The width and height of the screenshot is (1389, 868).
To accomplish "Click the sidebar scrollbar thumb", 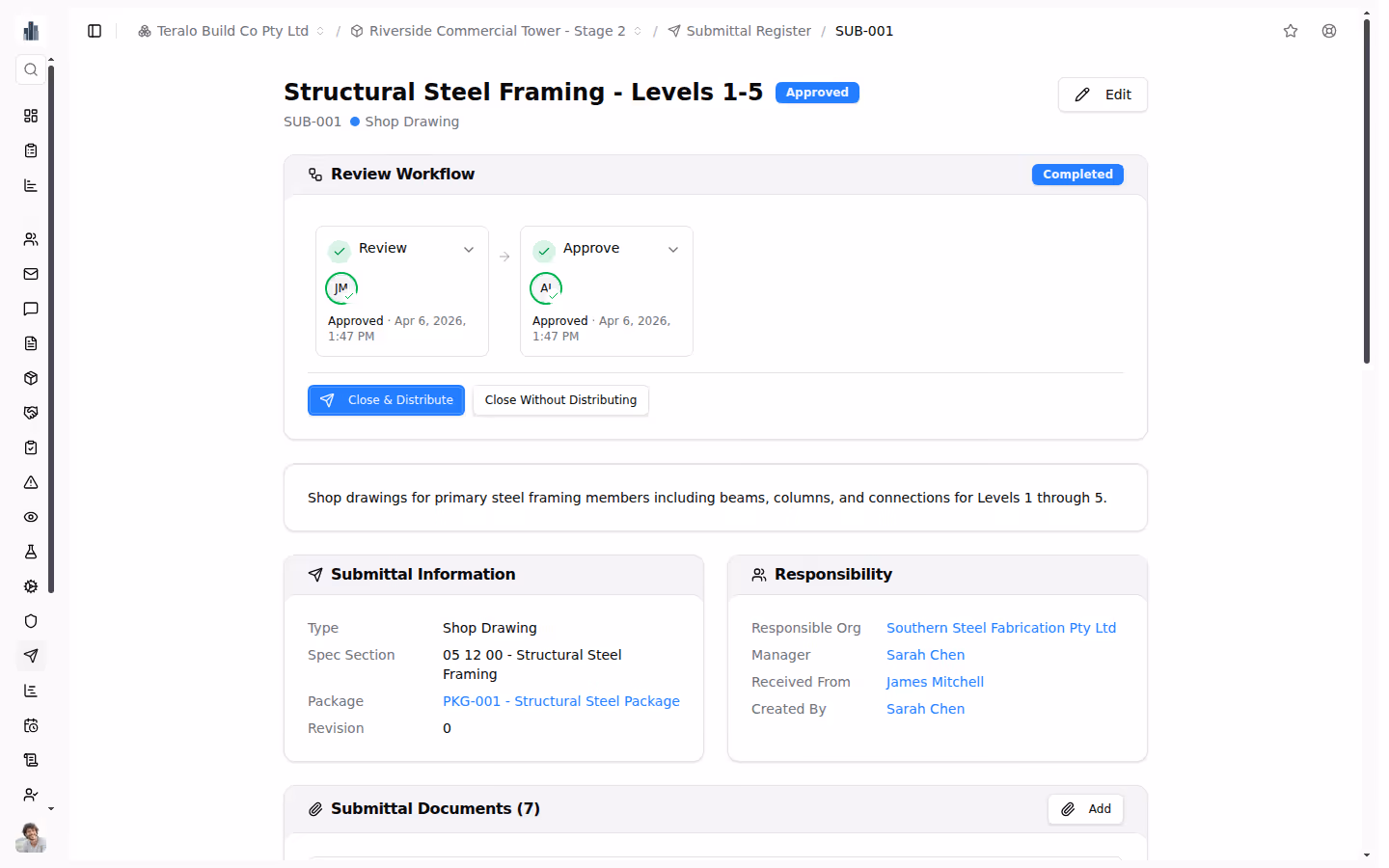I will click(x=51, y=328).
